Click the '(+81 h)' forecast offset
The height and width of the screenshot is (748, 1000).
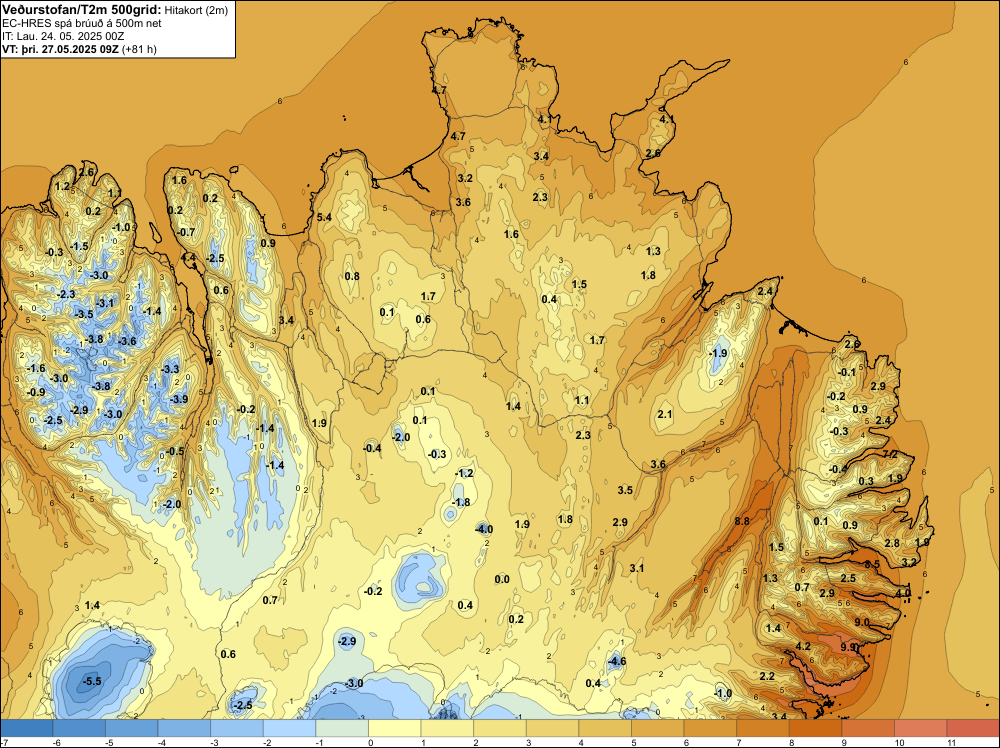click(140, 48)
